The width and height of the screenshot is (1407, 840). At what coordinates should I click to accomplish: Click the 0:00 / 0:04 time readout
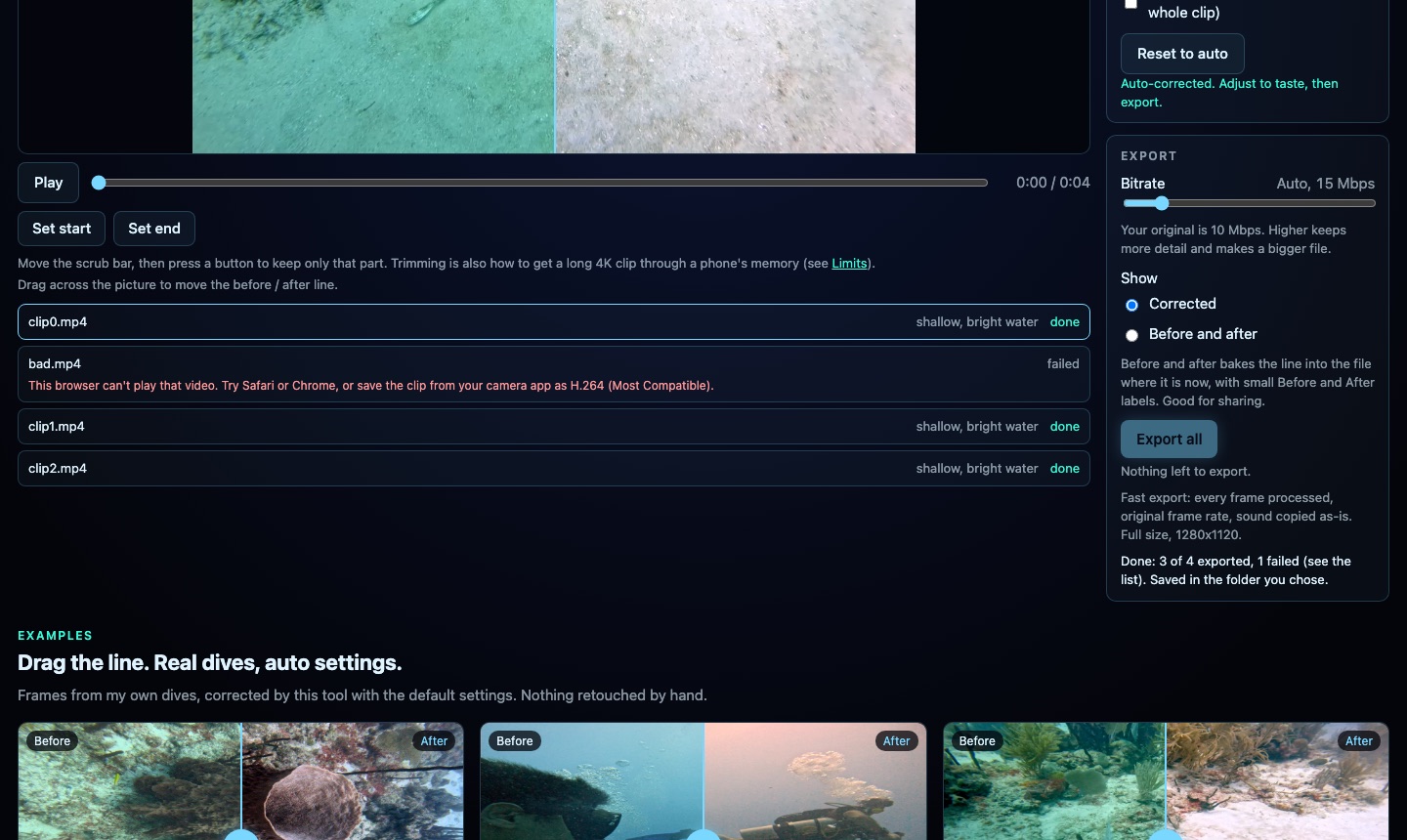click(1052, 183)
